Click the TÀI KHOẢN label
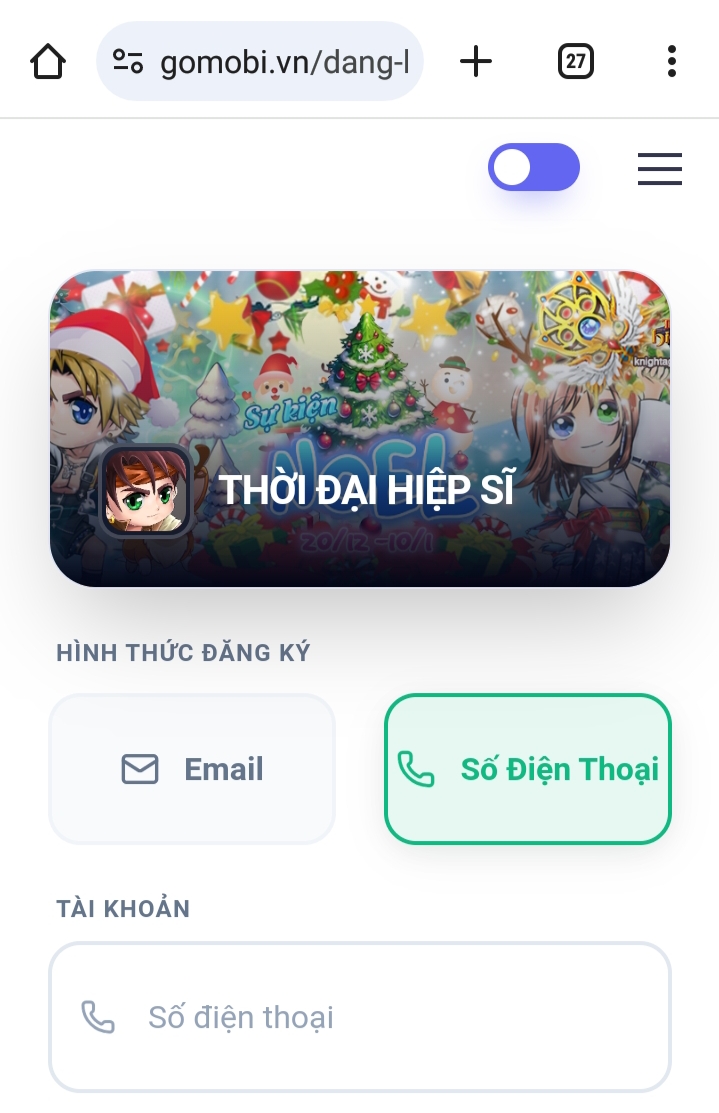Viewport: 719px width, 1113px height. [x=123, y=909]
